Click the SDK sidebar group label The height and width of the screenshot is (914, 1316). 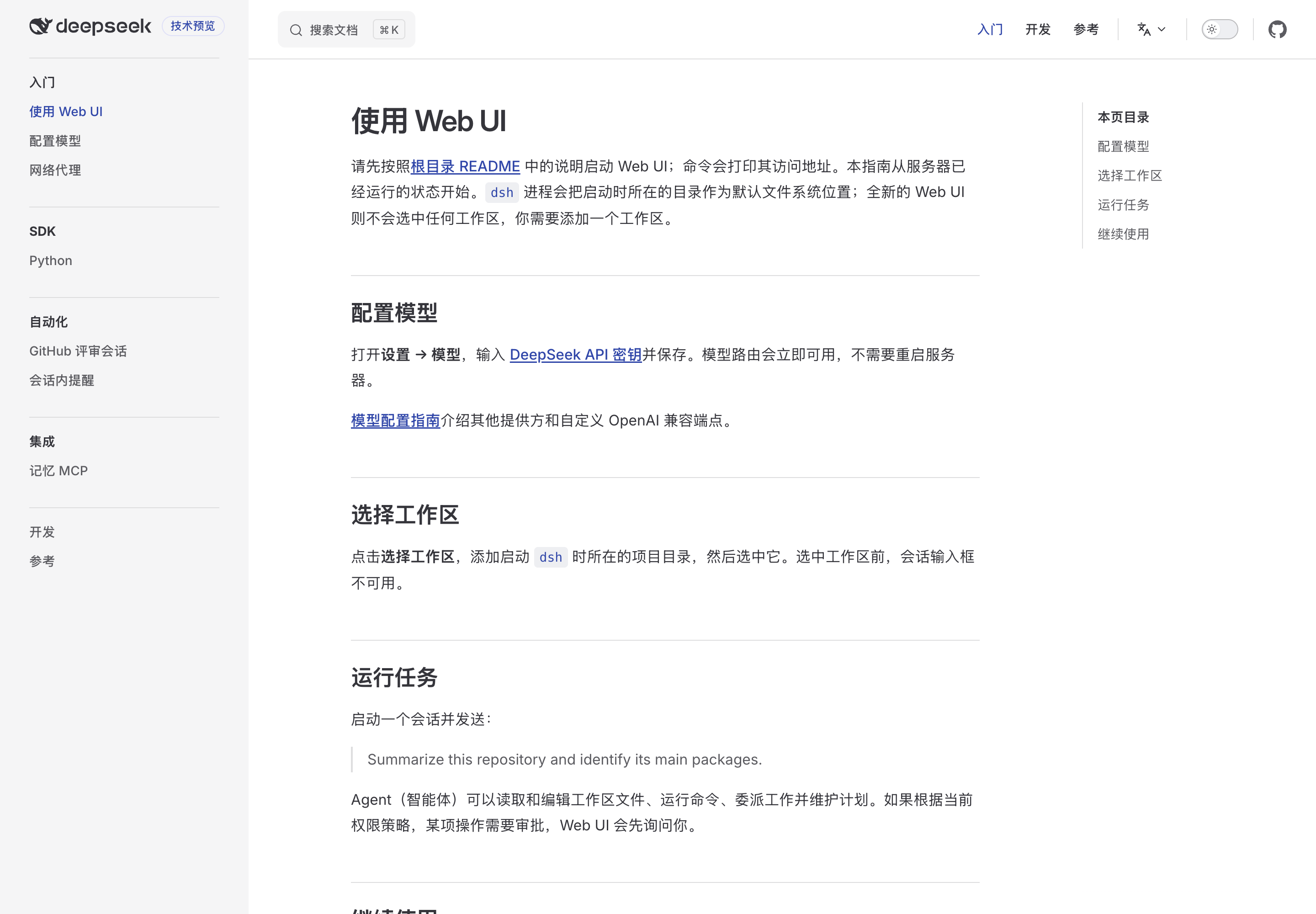(42, 231)
